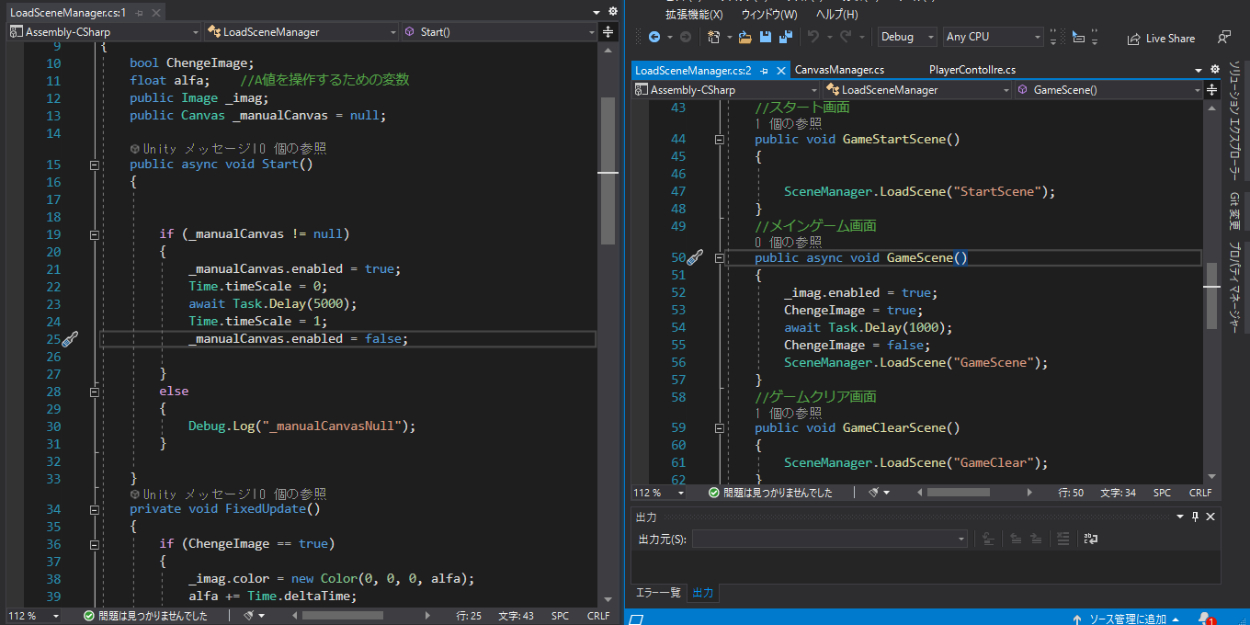This screenshot has height=625, width=1250.
Task: Click the Save All toolbar icon
Action: click(785, 37)
